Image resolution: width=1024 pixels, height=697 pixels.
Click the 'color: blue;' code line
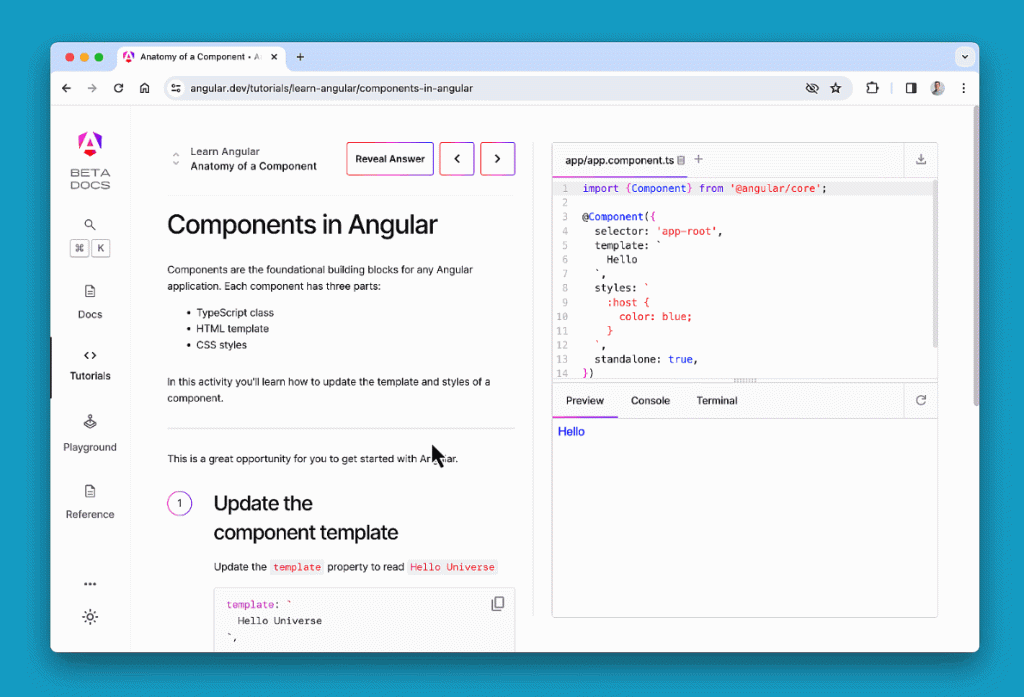pyautogui.click(x=655, y=316)
